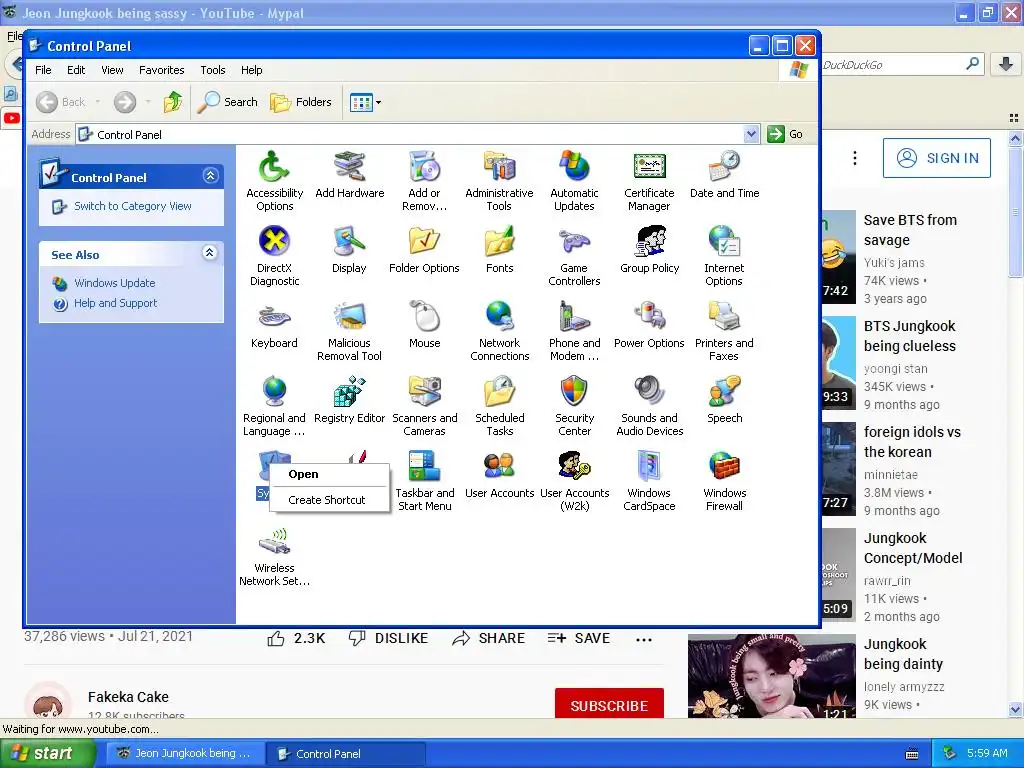
Task: Click the Windows start button
Action: point(48,753)
